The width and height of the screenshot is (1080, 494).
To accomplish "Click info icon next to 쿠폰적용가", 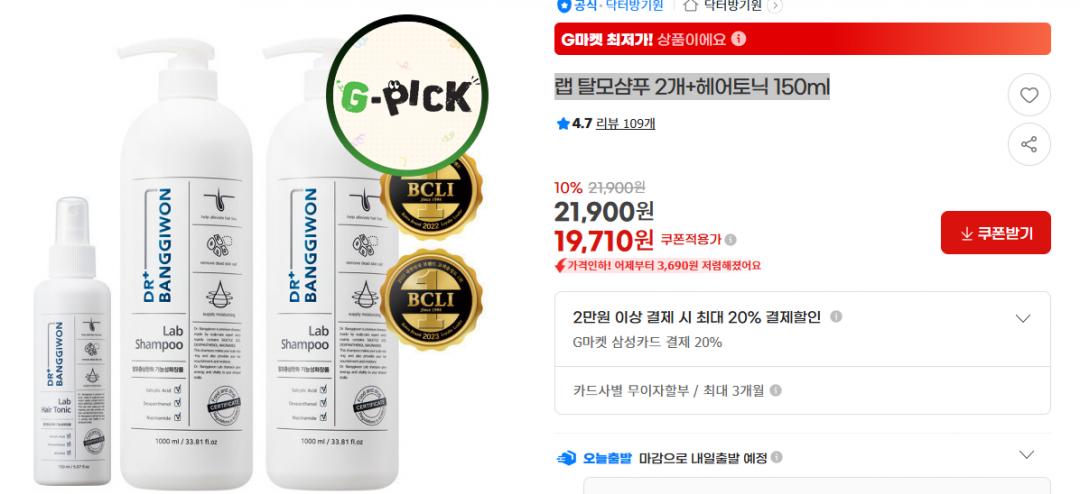I will 730,240.
